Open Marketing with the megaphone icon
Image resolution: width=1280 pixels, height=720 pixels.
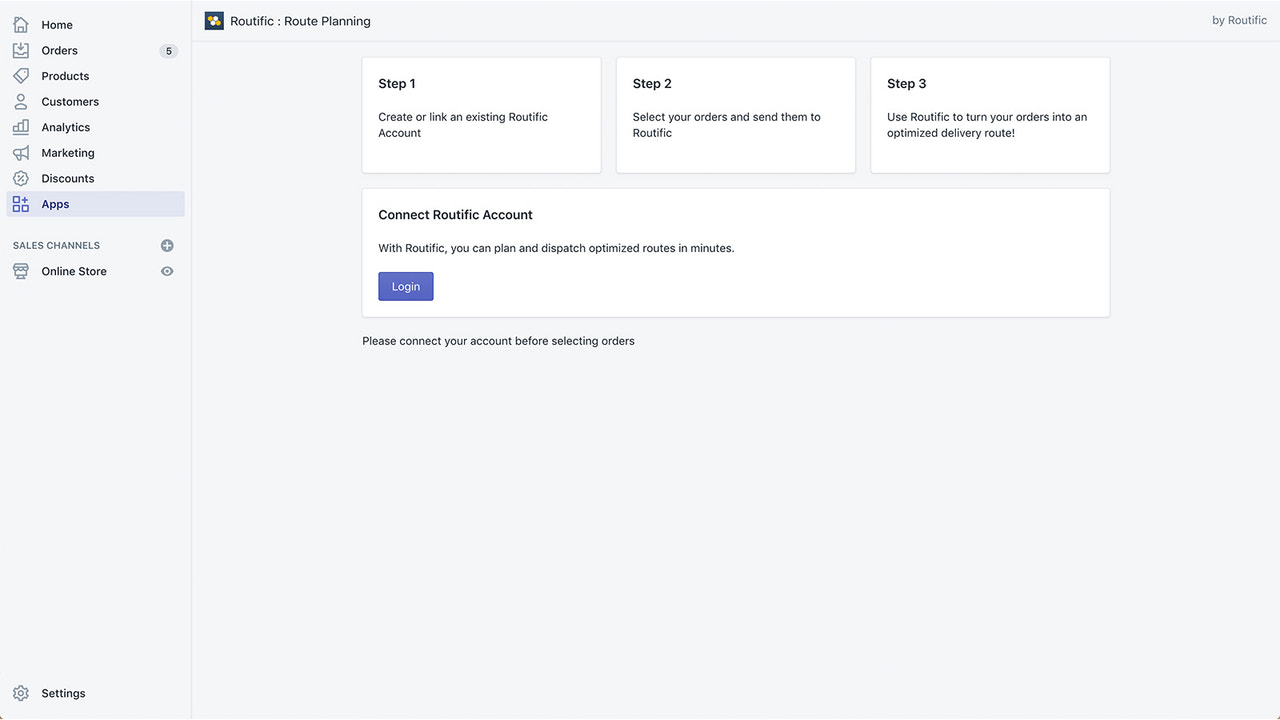pos(21,152)
